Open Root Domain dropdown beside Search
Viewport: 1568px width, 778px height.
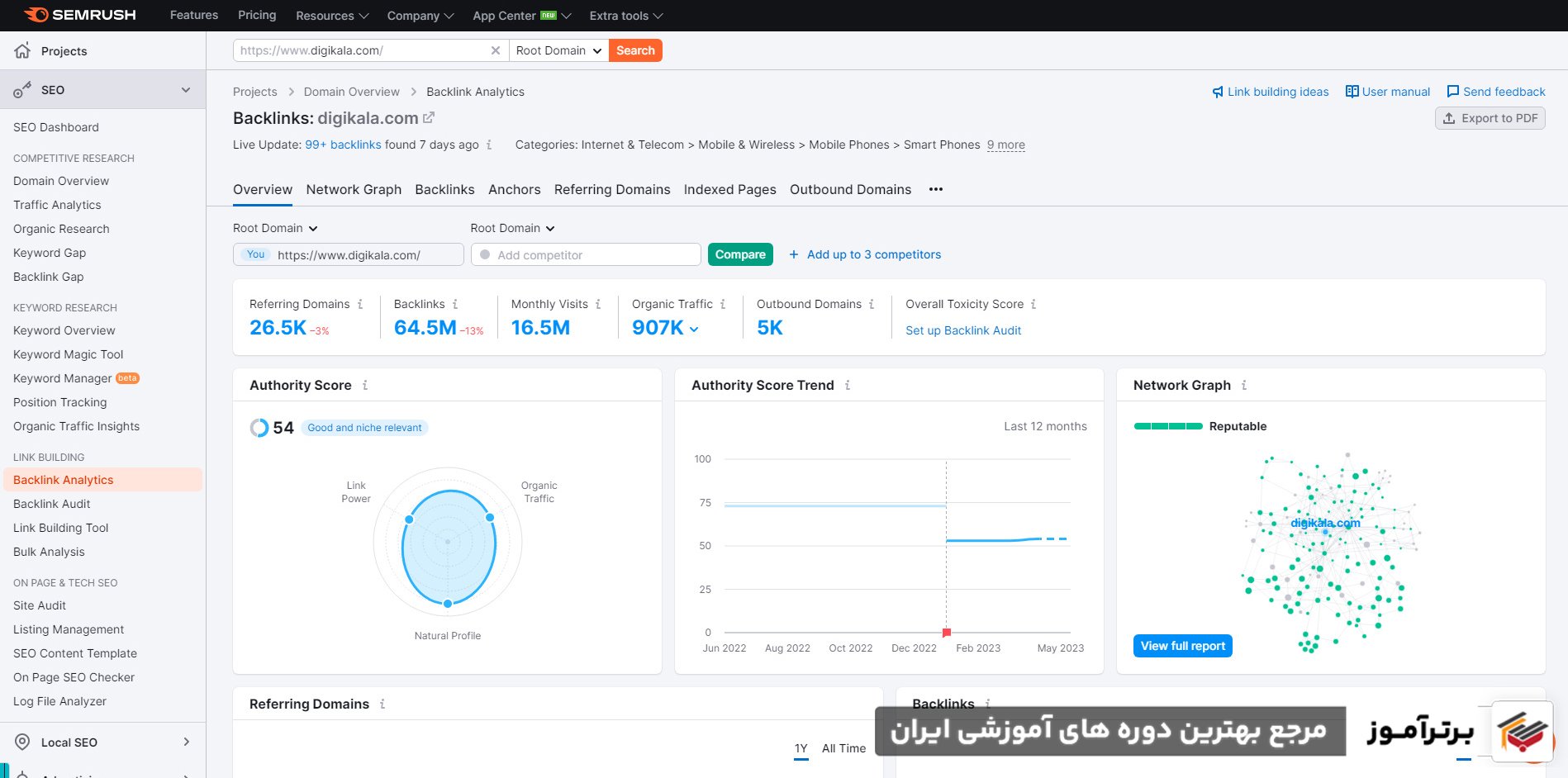point(559,50)
